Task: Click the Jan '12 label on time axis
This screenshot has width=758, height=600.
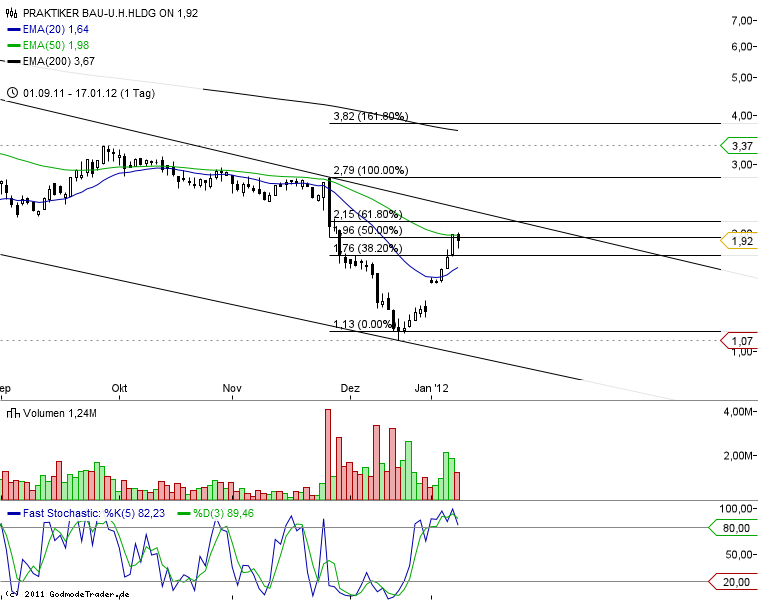Action: pyautogui.click(x=432, y=388)
